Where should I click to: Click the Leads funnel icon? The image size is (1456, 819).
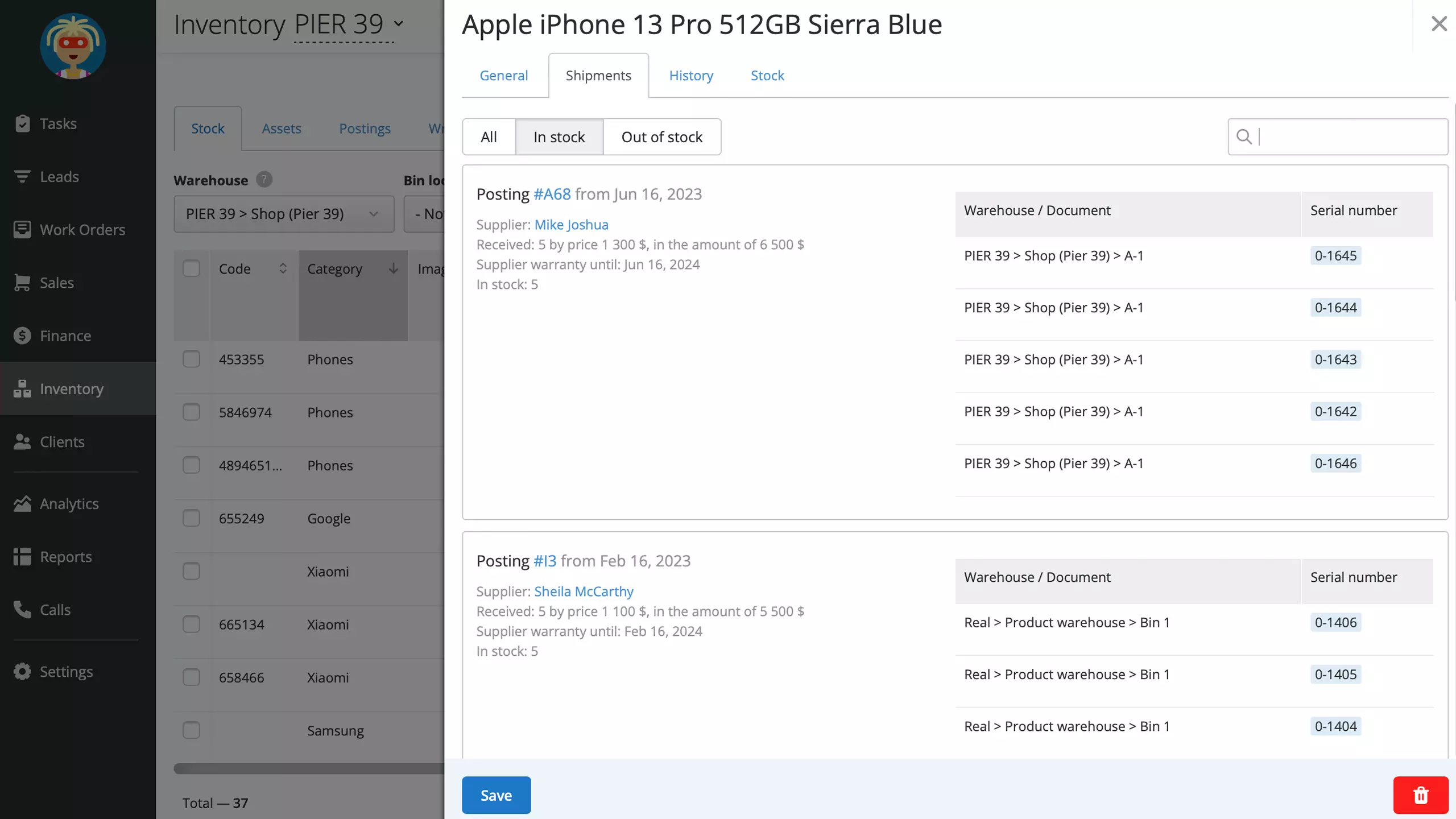tap(22, 176)
